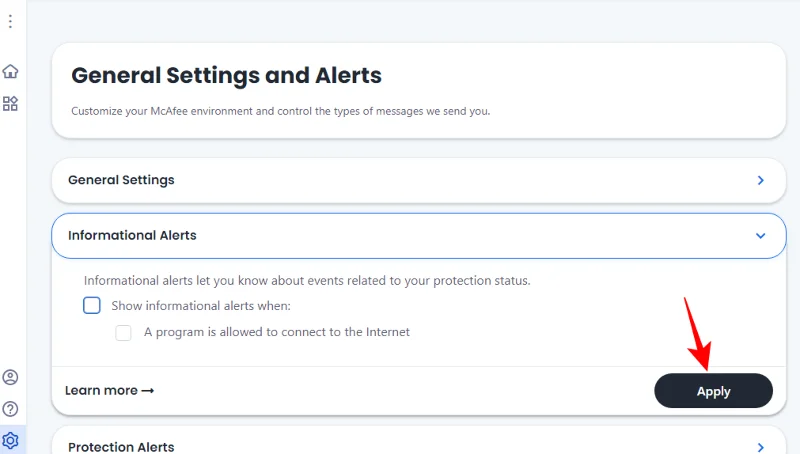Screen dimensions: 800x454
Task: Open the account profile icon
Action: [10, 377]
